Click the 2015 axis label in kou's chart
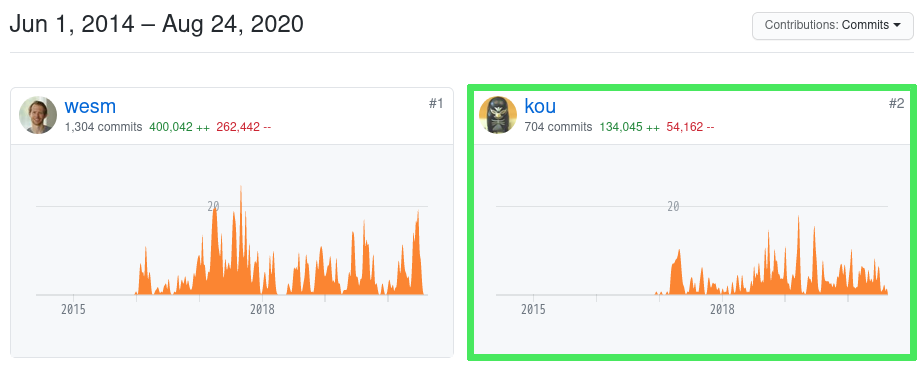Image resolution: width=924 pixels, height=367 pixels. [533, 309]
